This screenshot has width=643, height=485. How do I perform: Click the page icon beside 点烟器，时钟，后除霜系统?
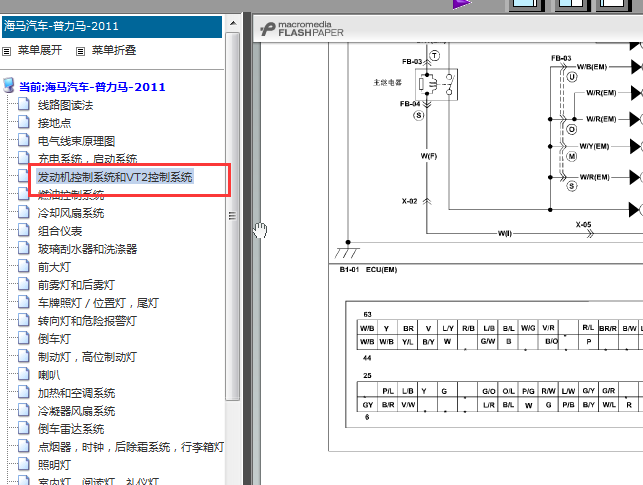[24, 446]
